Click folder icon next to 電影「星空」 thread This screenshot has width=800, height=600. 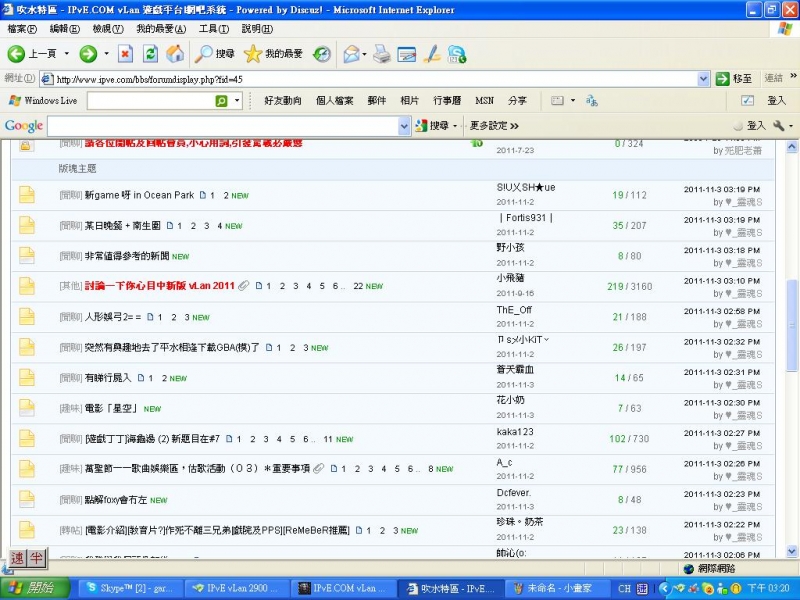click(27, 408)
